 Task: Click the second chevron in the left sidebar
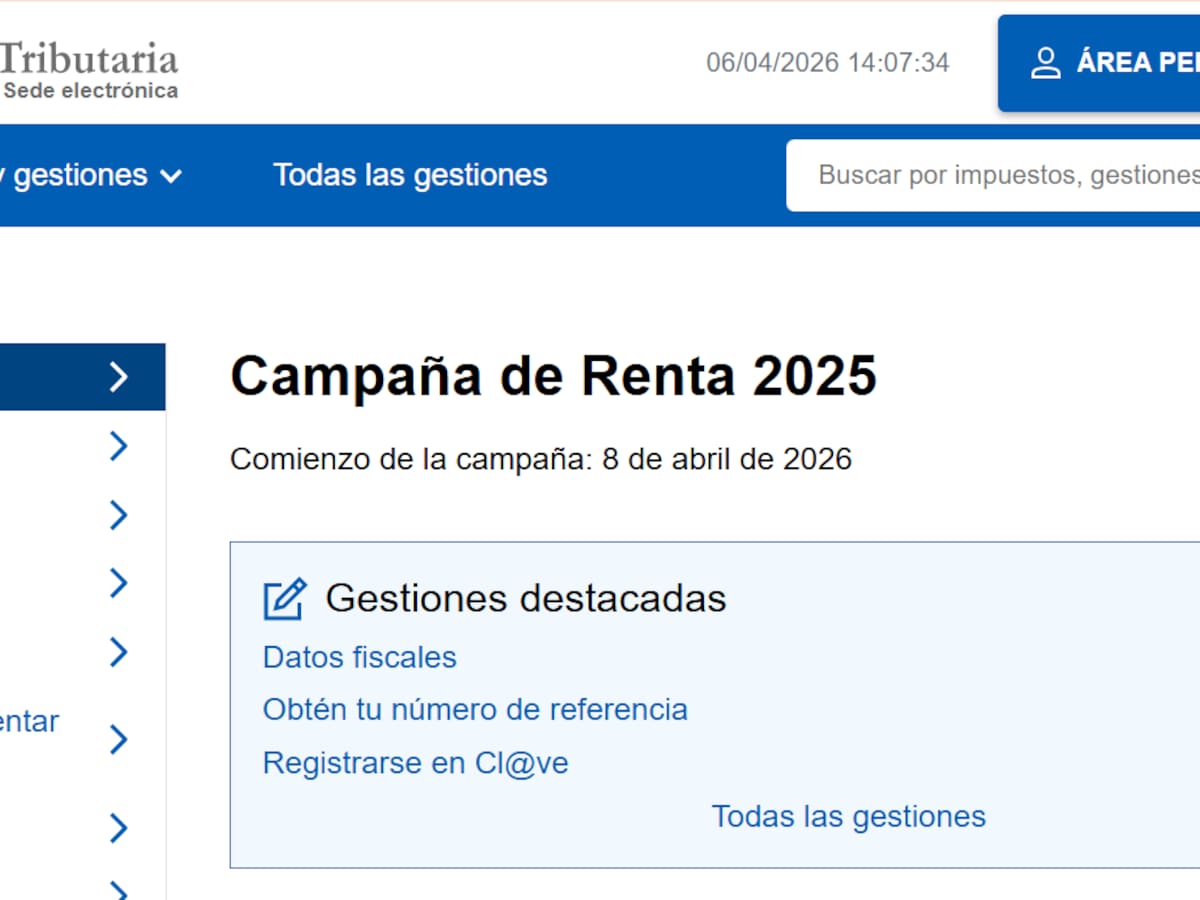coord(118,445)
